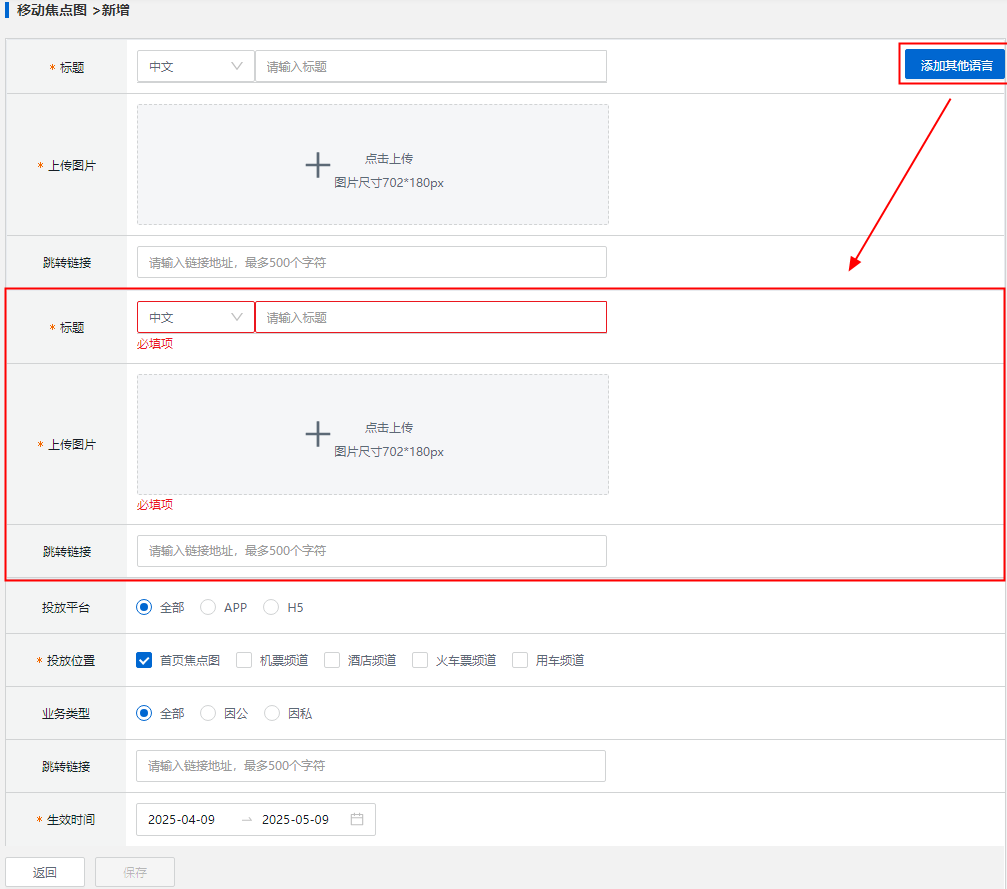Click the second 点击上传 upload text
Screen dimensions: 1007x889
point(389,428)
